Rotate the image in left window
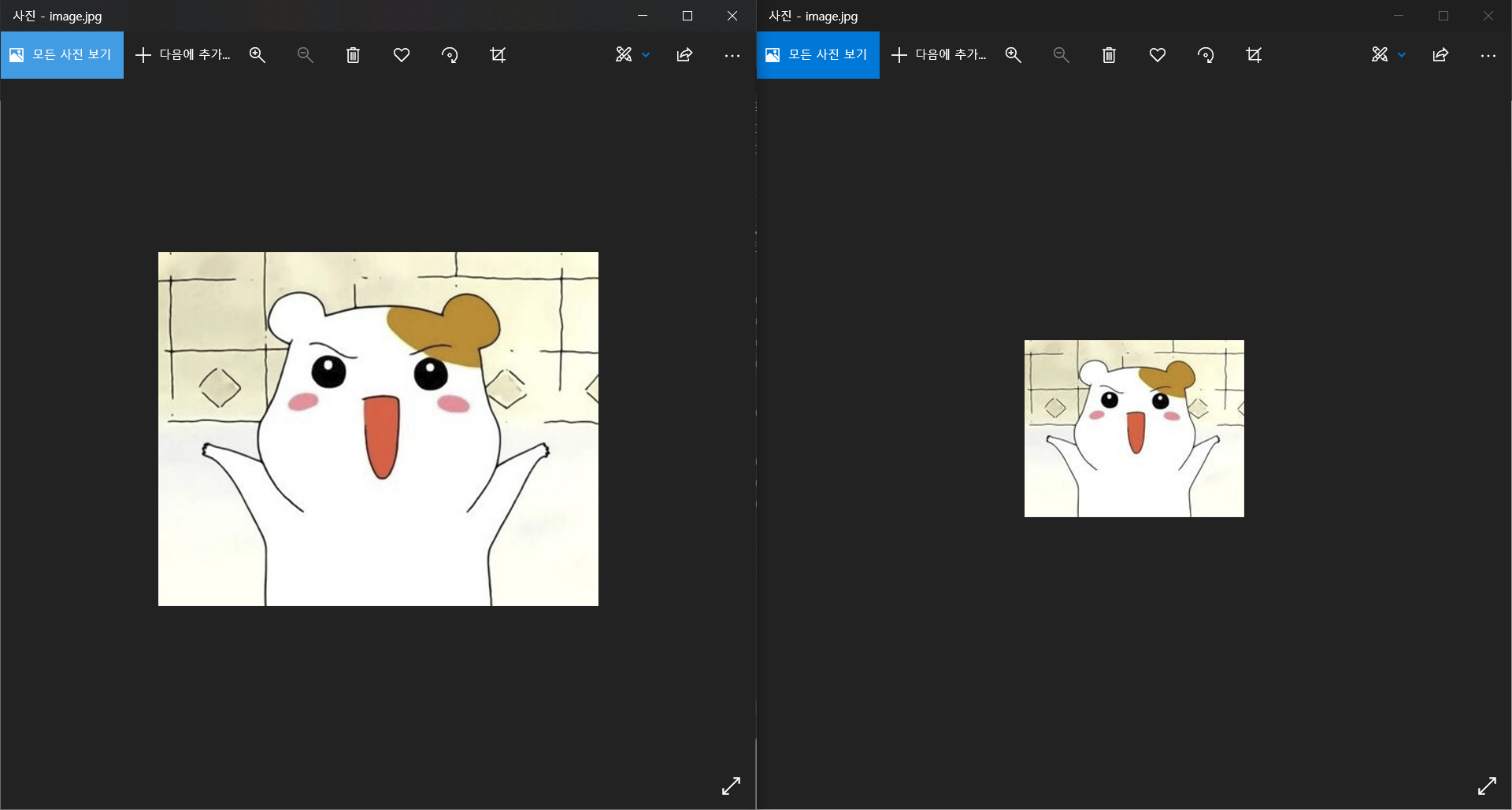1512x810 pixels. [x=450, y=55]
